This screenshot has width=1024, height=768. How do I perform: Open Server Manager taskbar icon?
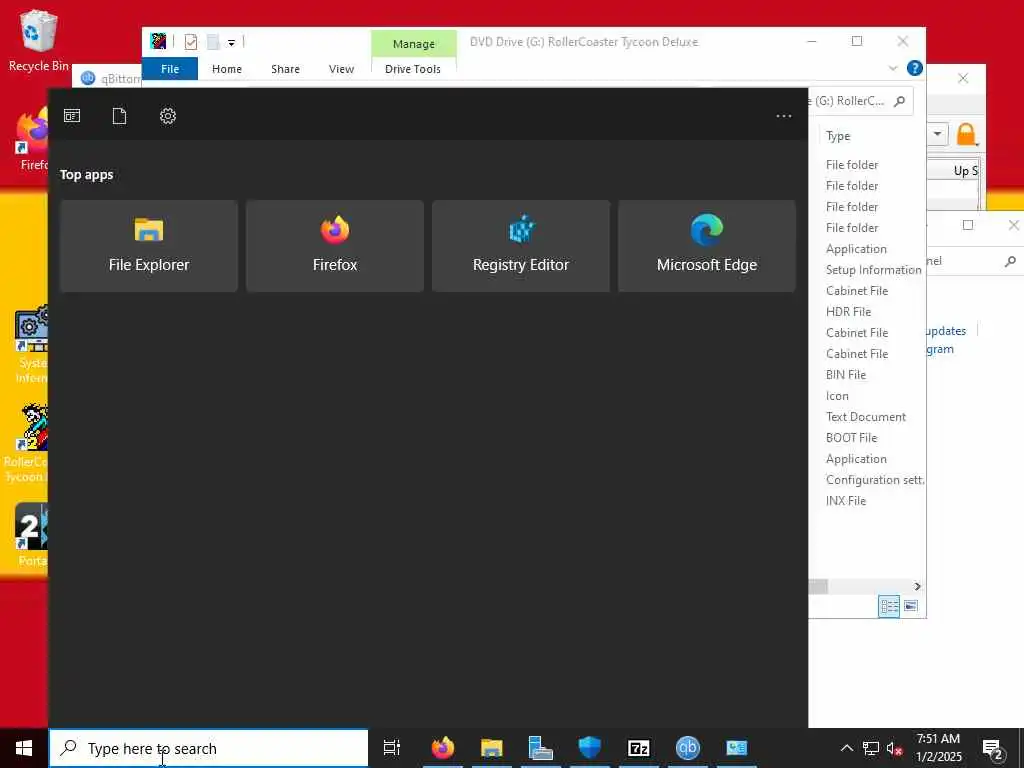541,748
